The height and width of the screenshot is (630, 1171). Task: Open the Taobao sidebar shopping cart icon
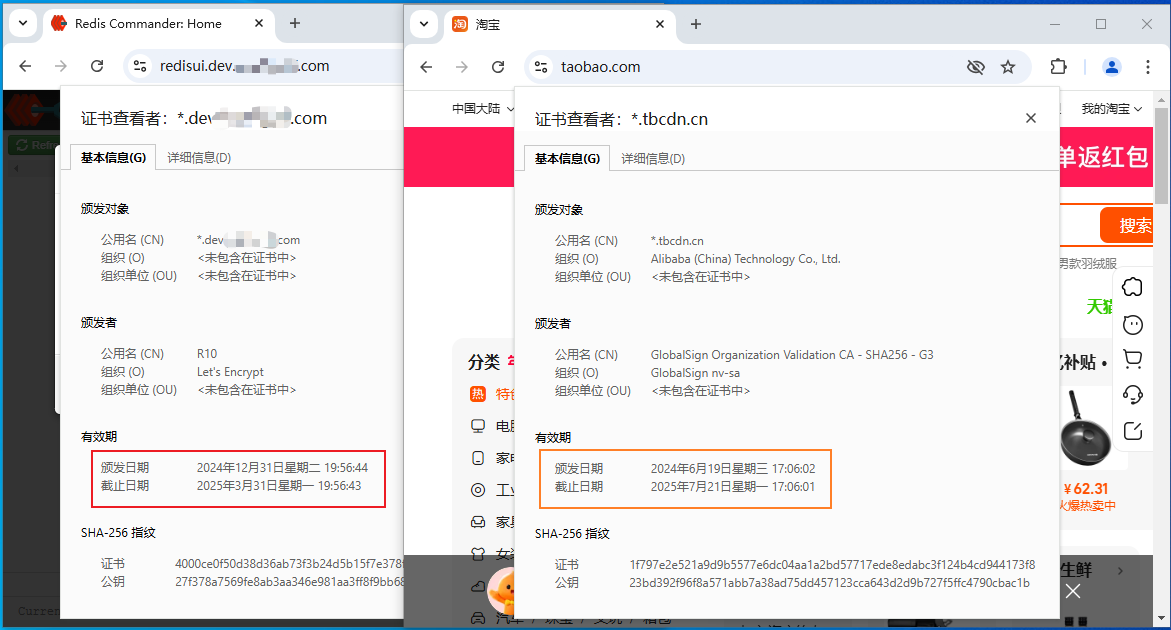[x=1133, y=360]
